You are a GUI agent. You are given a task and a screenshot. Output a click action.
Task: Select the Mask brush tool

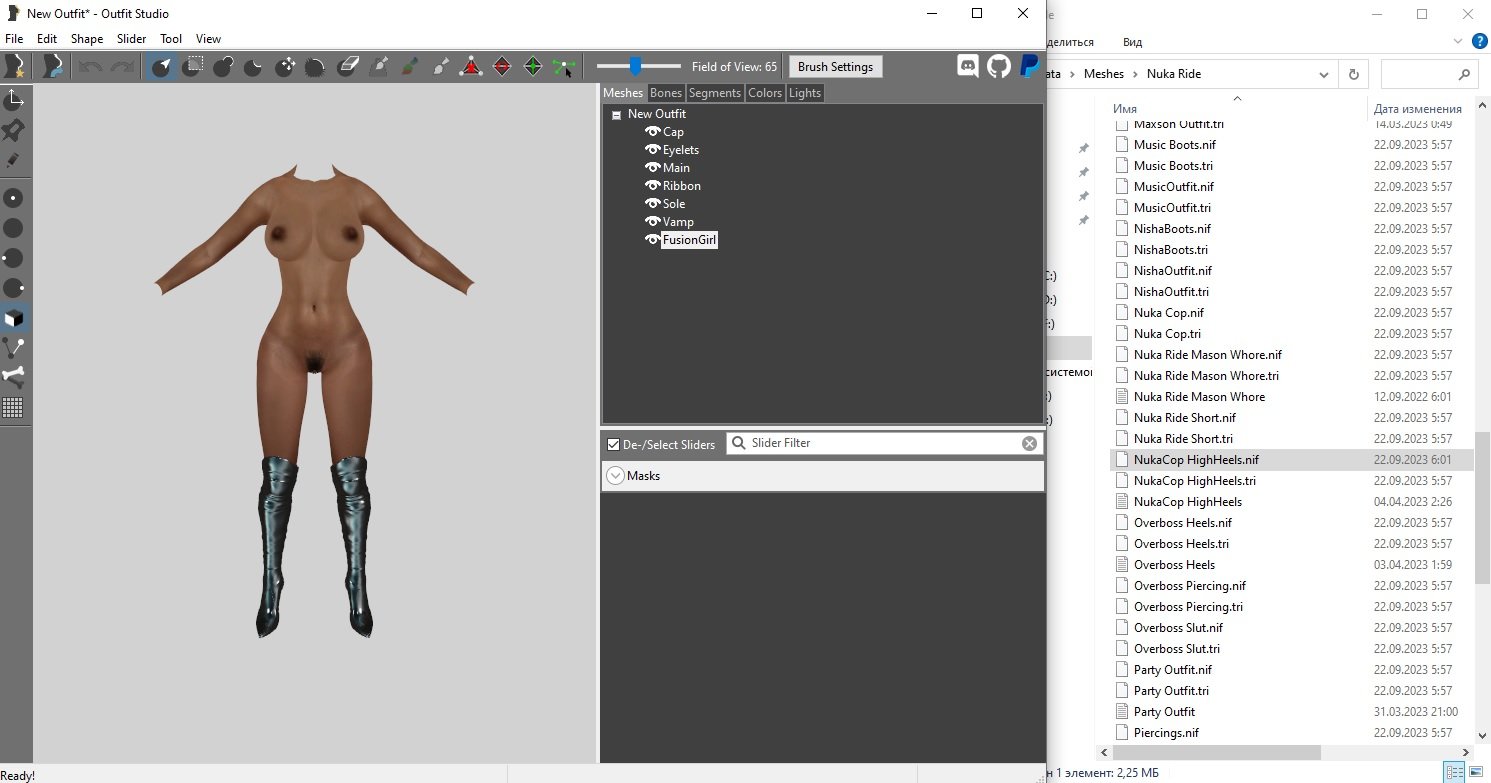(192, 67)
